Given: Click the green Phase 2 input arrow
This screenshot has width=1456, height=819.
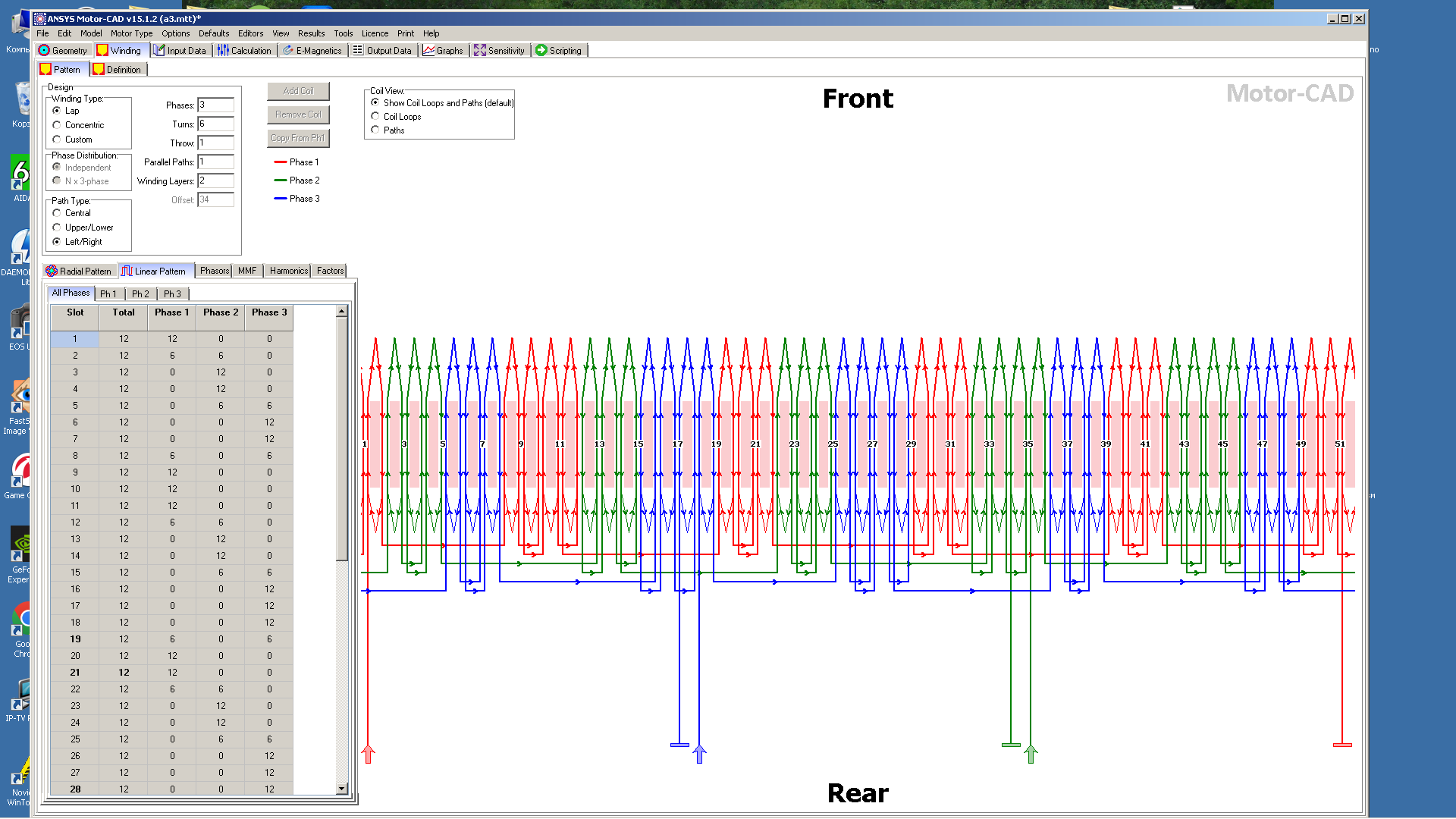Looking at the screenshot, I should point(1031,754).
